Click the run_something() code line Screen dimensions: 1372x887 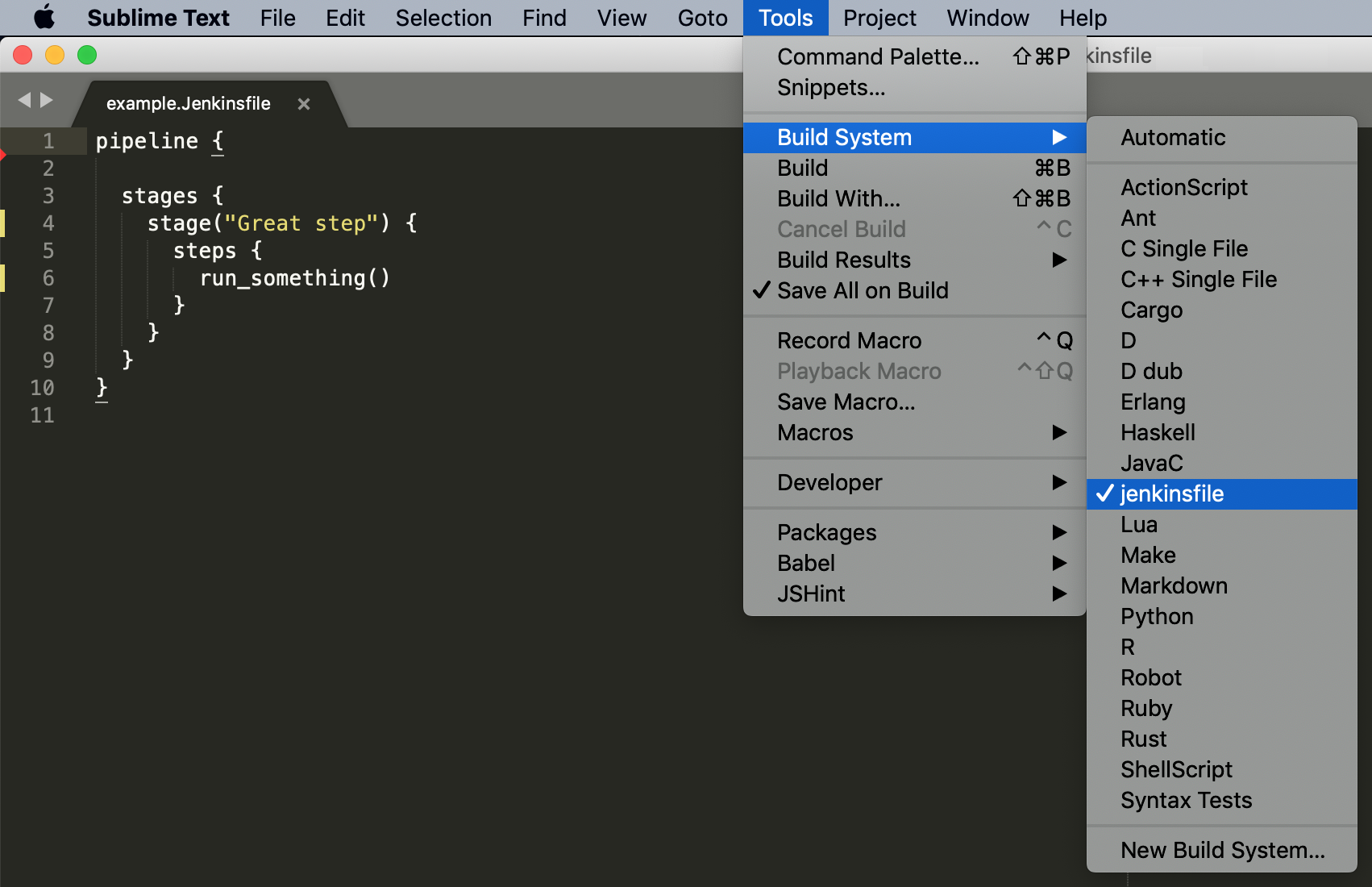[295, 278]
